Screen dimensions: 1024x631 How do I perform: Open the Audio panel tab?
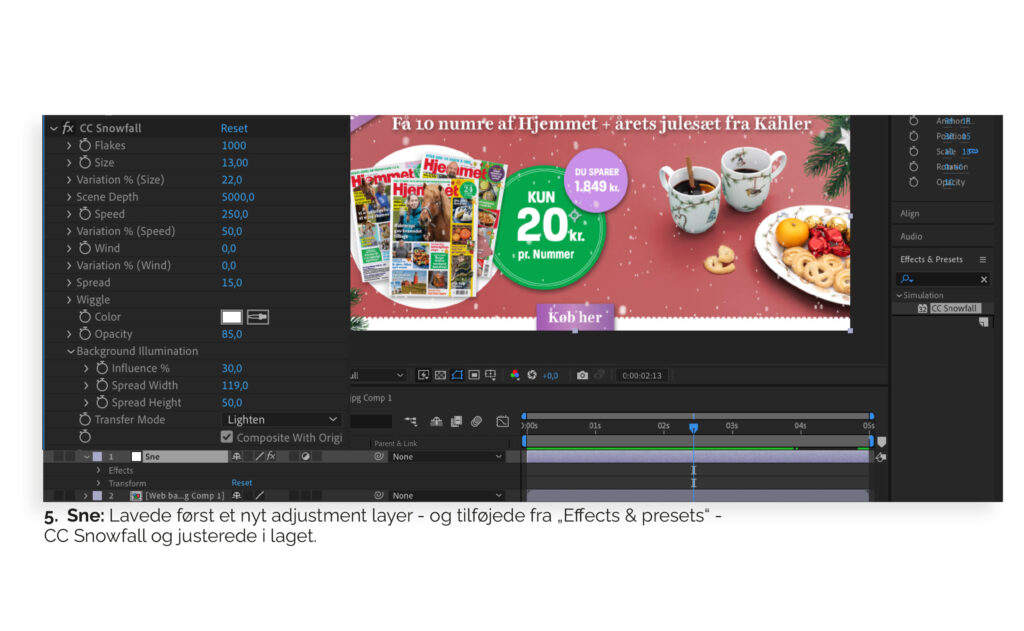(x=911, y=236)
